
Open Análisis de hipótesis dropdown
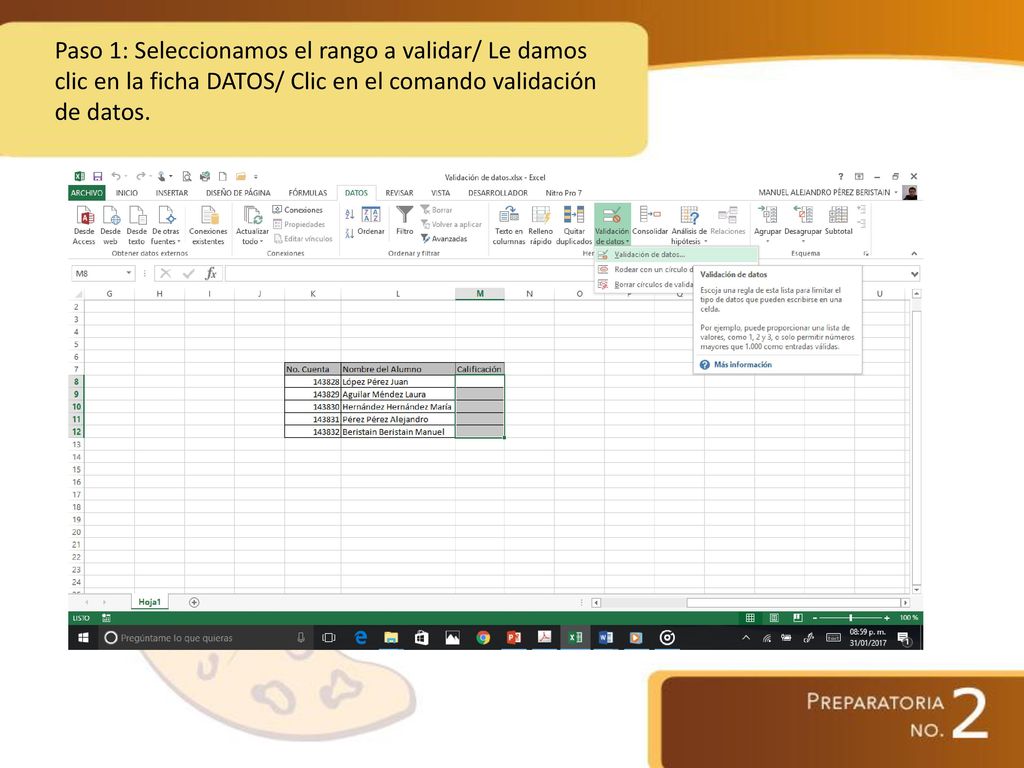click(x=689, y=224)
